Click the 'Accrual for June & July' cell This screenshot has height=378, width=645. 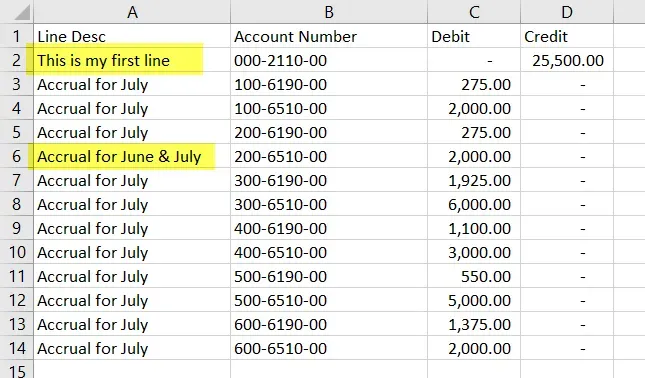[x=132, y=156]
